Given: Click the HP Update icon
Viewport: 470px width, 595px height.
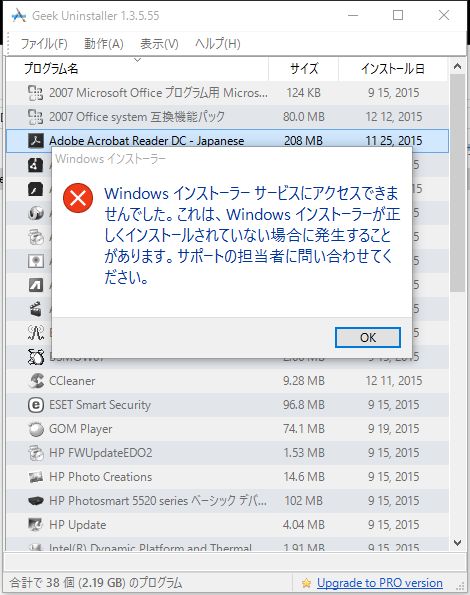Looking at the screenshot, I should point(36,525).
